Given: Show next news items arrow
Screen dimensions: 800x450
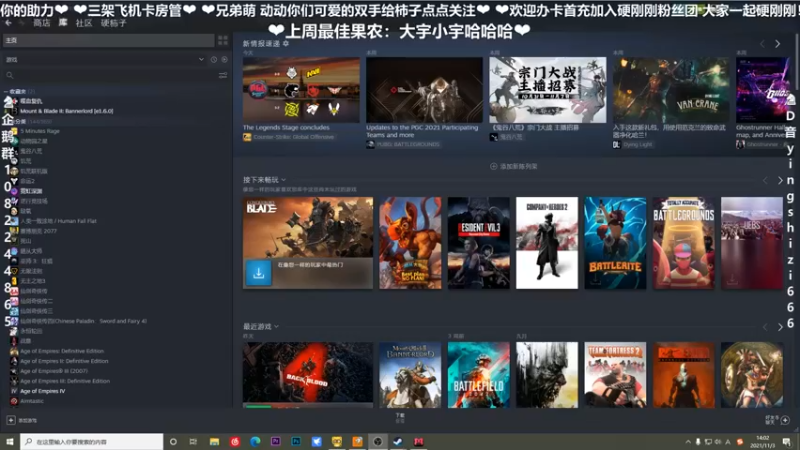Looking at the screenshot, I should pyautogui.click(x=778, y=44).
